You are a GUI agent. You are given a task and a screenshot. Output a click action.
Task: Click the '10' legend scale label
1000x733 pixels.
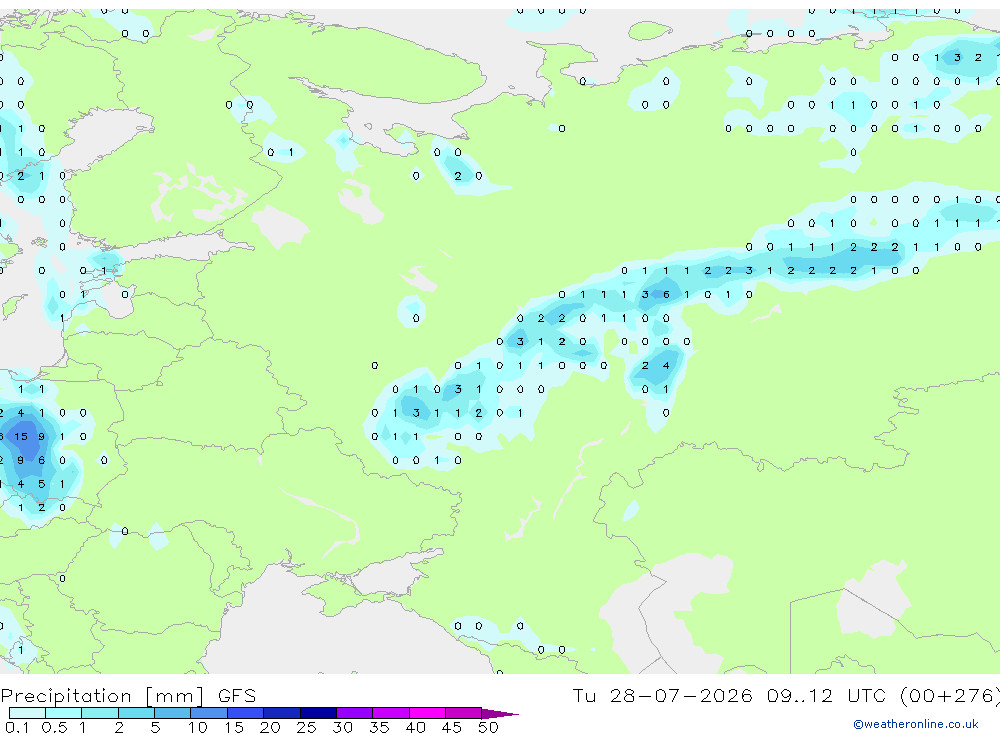click(x=197, y=727)
